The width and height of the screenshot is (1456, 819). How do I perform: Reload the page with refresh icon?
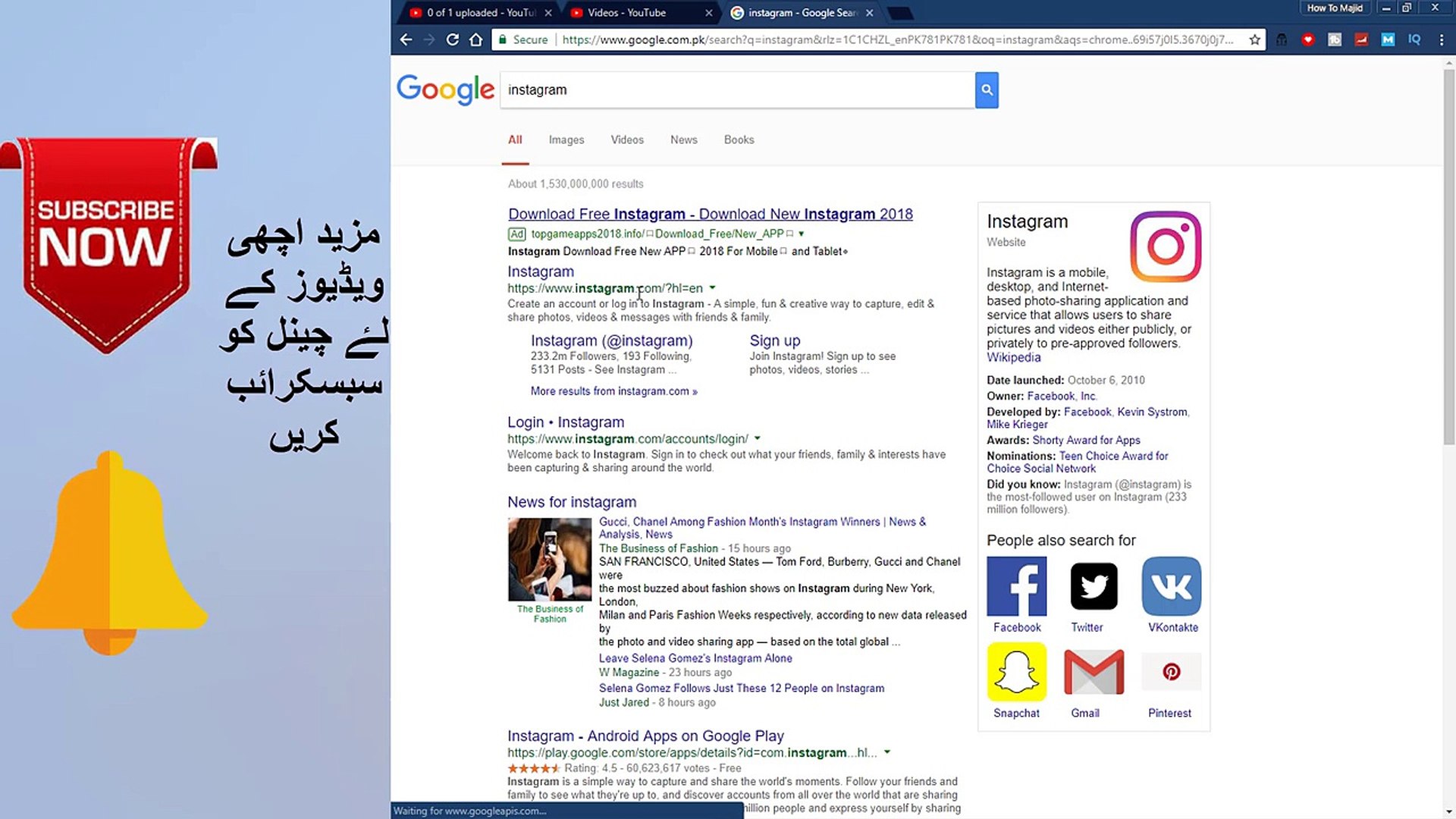tap(452, 39)
